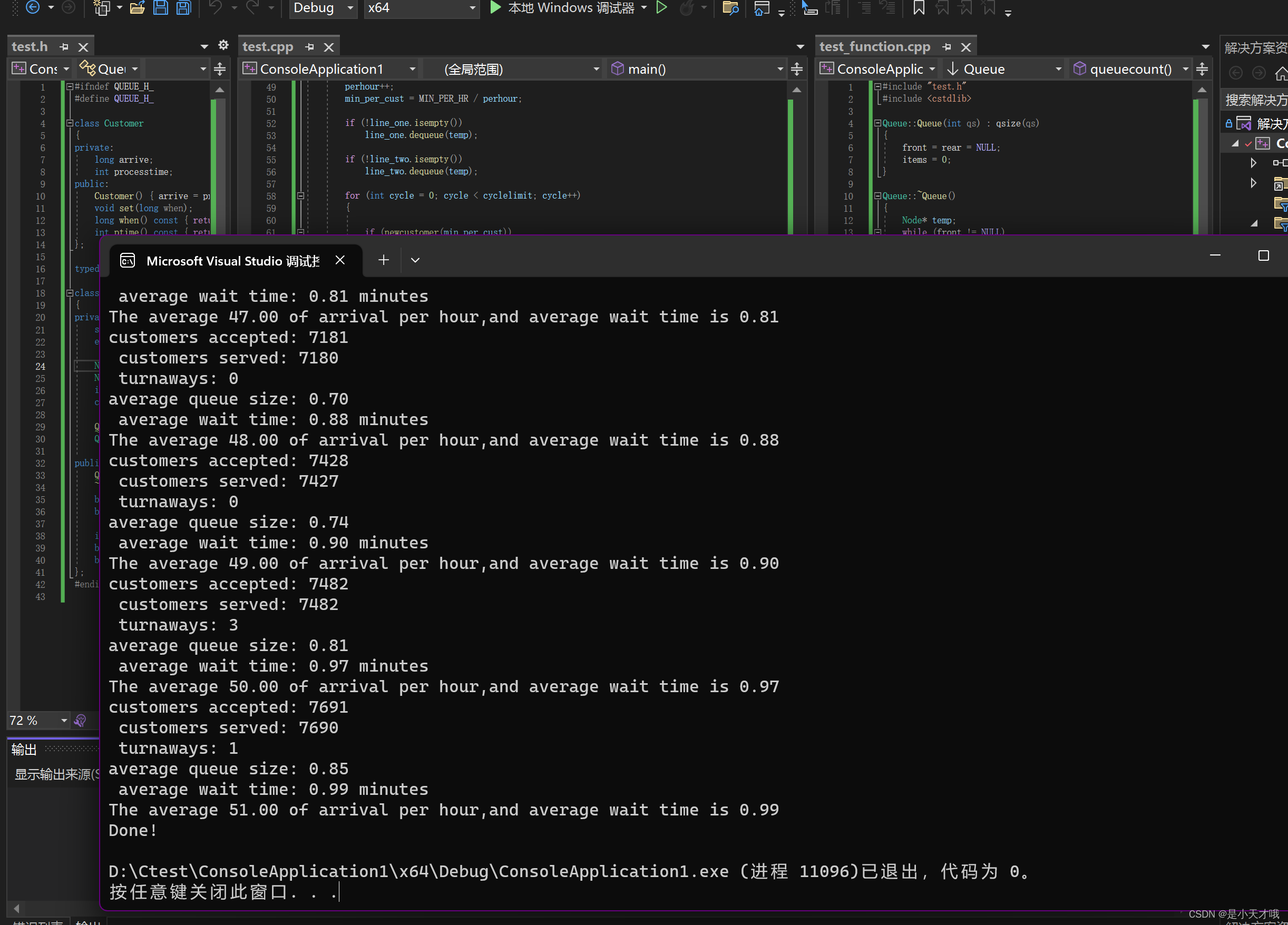Collapse the Queue constructor code block
The image size is (1288, 925).
877,123
